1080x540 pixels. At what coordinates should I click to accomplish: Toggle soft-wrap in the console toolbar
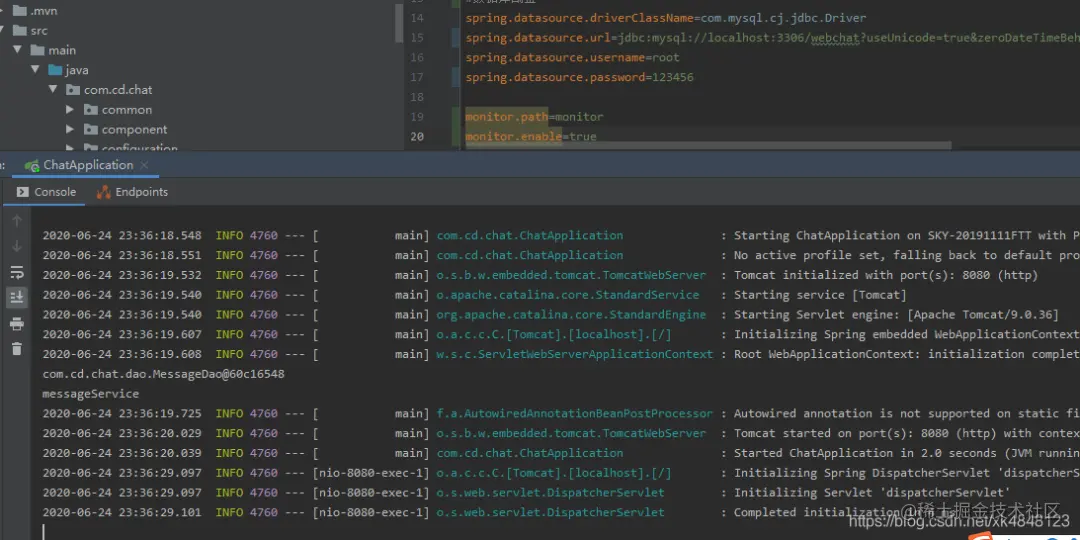(x=17, y=272)
